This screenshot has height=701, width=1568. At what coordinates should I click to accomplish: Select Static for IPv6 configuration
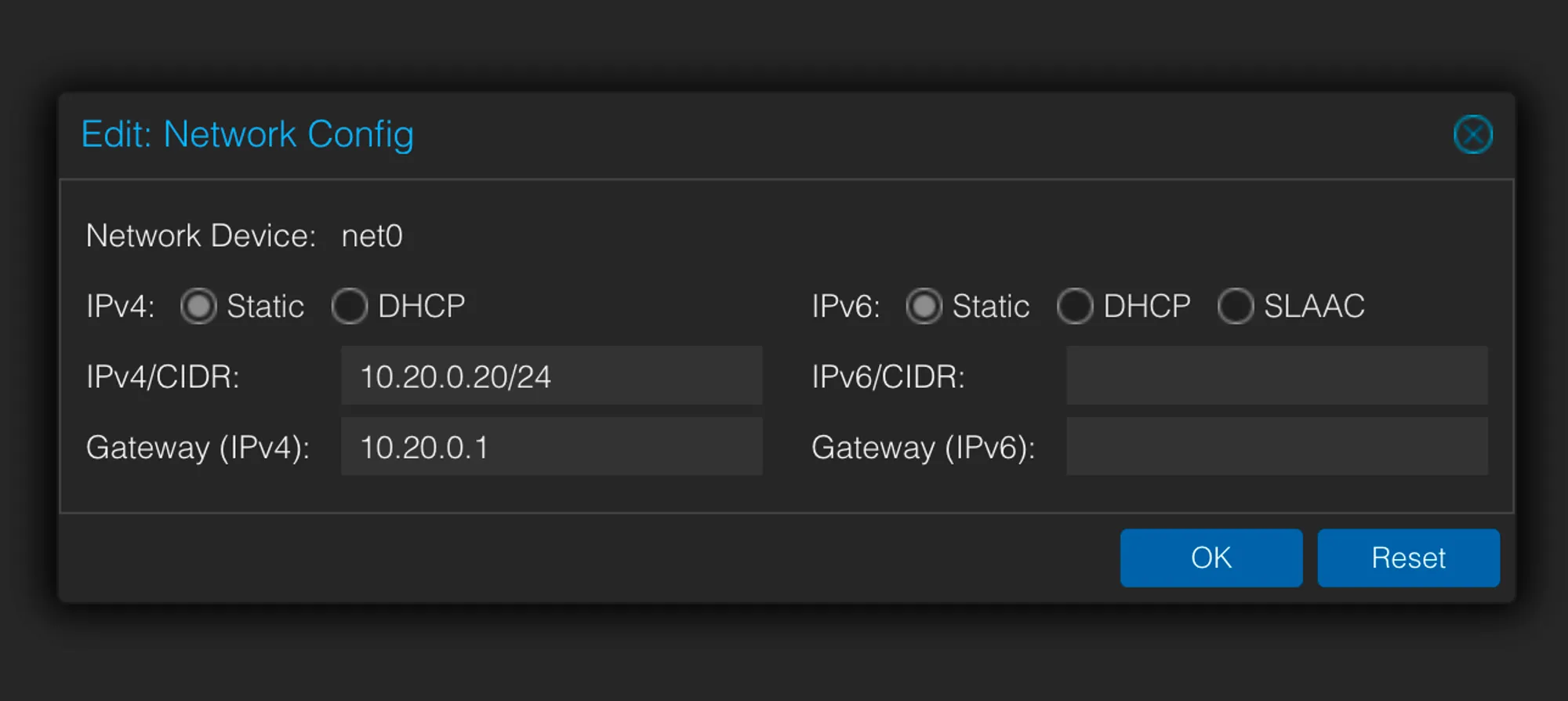click(924, 307)
